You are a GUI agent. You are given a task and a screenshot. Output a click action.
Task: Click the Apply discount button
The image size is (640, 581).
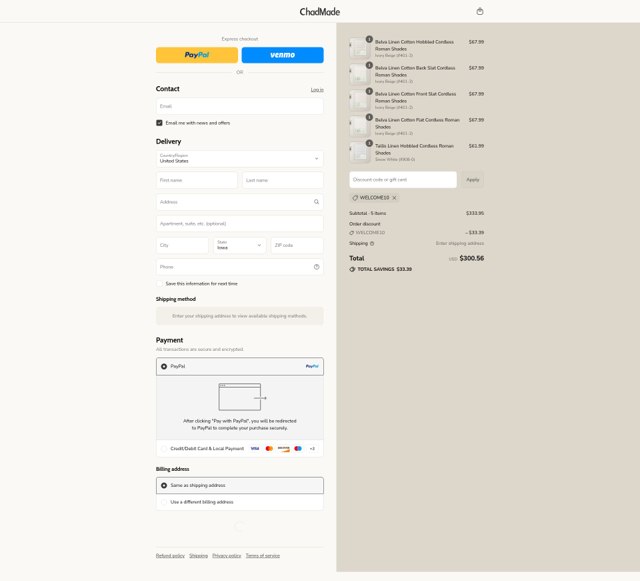coord(473,180)
